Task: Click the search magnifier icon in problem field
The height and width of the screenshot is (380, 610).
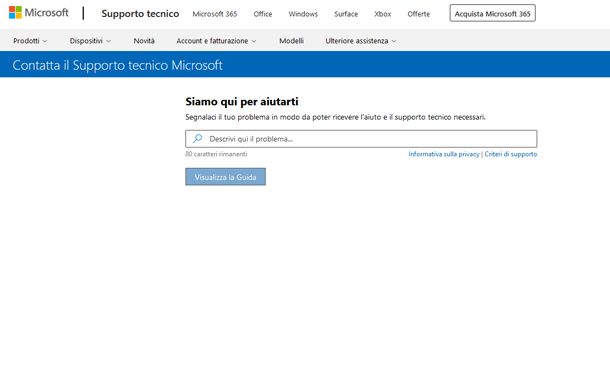Action: [x=197, y=138]
